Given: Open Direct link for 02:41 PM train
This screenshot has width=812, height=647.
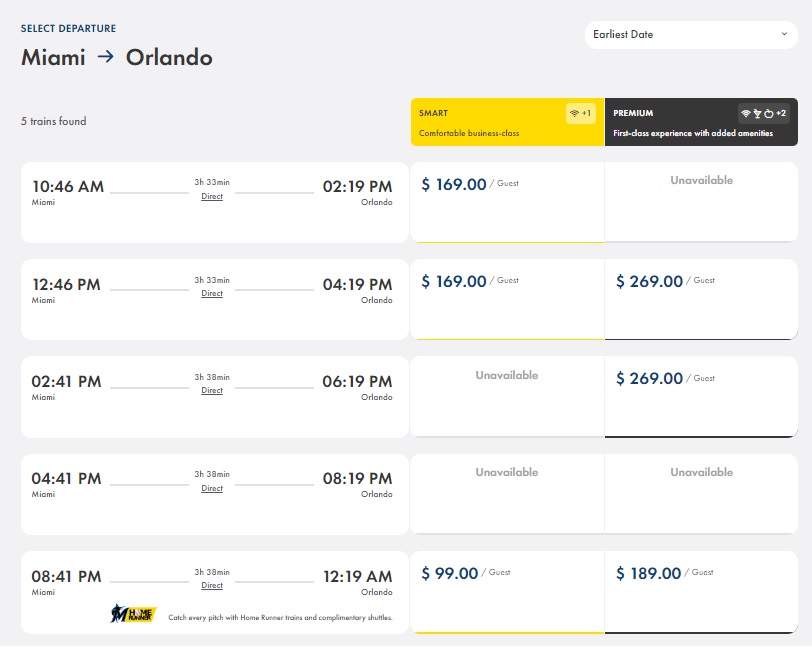Looking at the screenshot, I should (212, 390).
